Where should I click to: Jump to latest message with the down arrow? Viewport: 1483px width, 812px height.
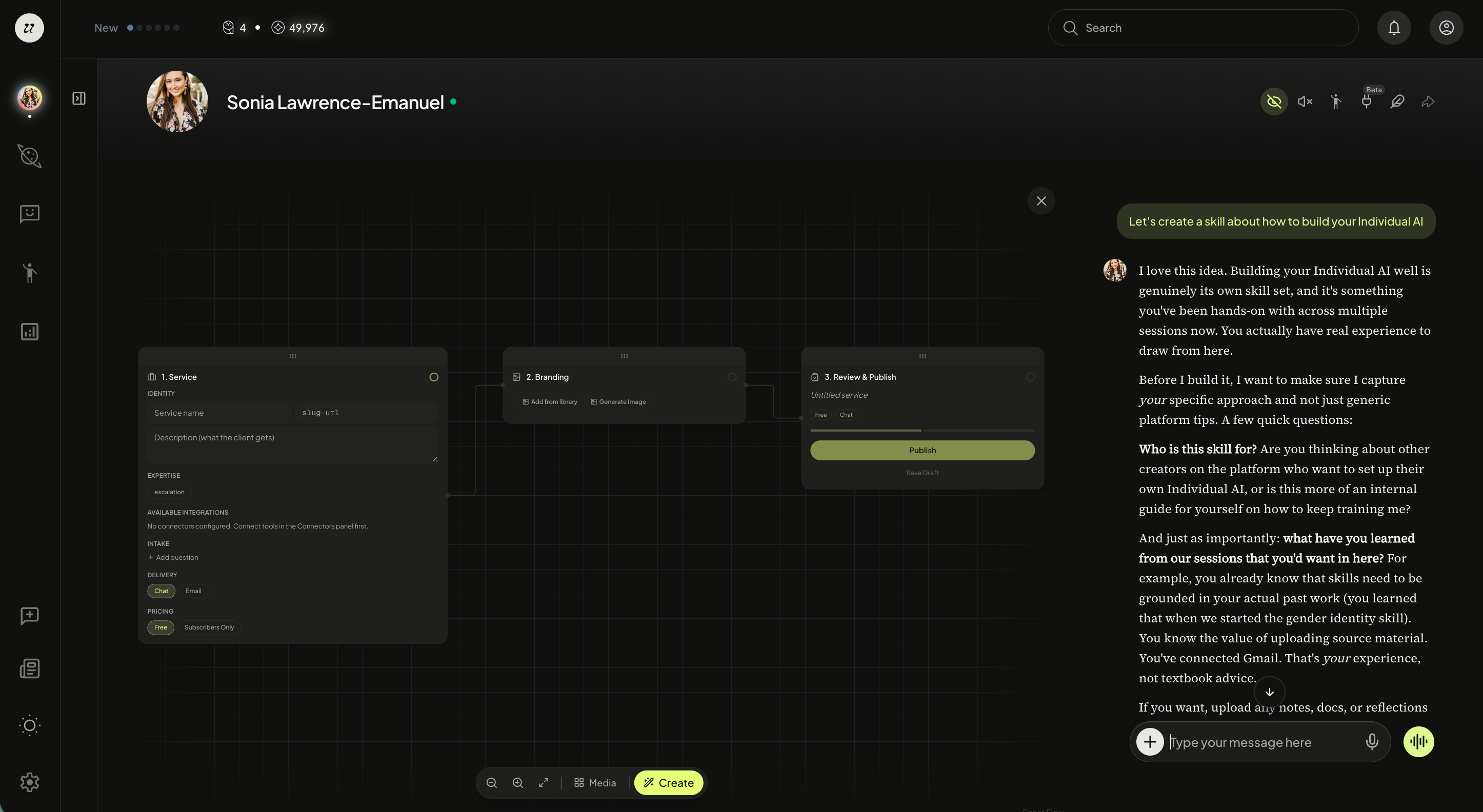[x=1269, y=692]
